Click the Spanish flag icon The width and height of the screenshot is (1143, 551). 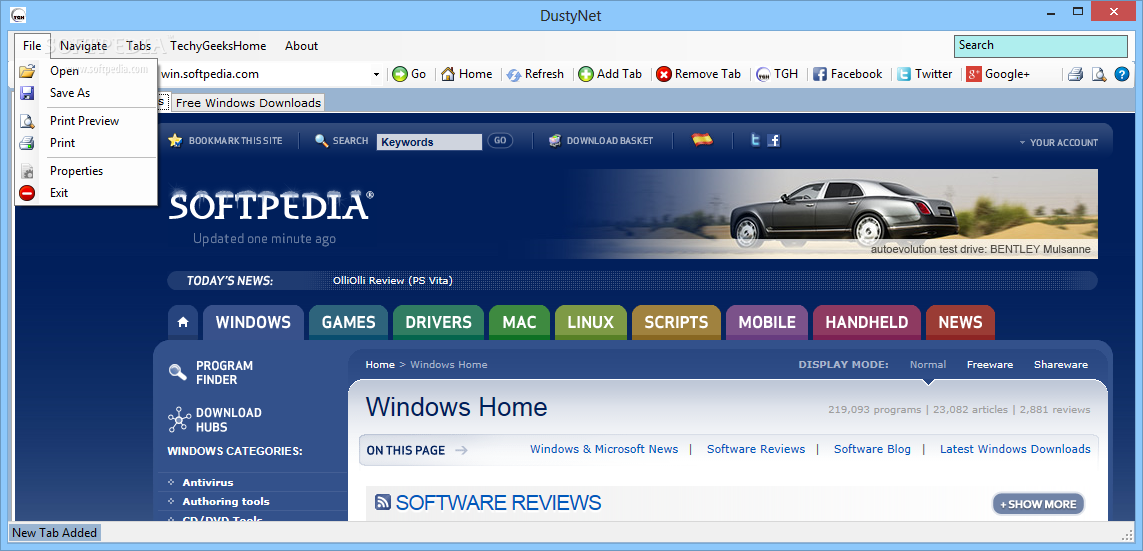[703, 140]
